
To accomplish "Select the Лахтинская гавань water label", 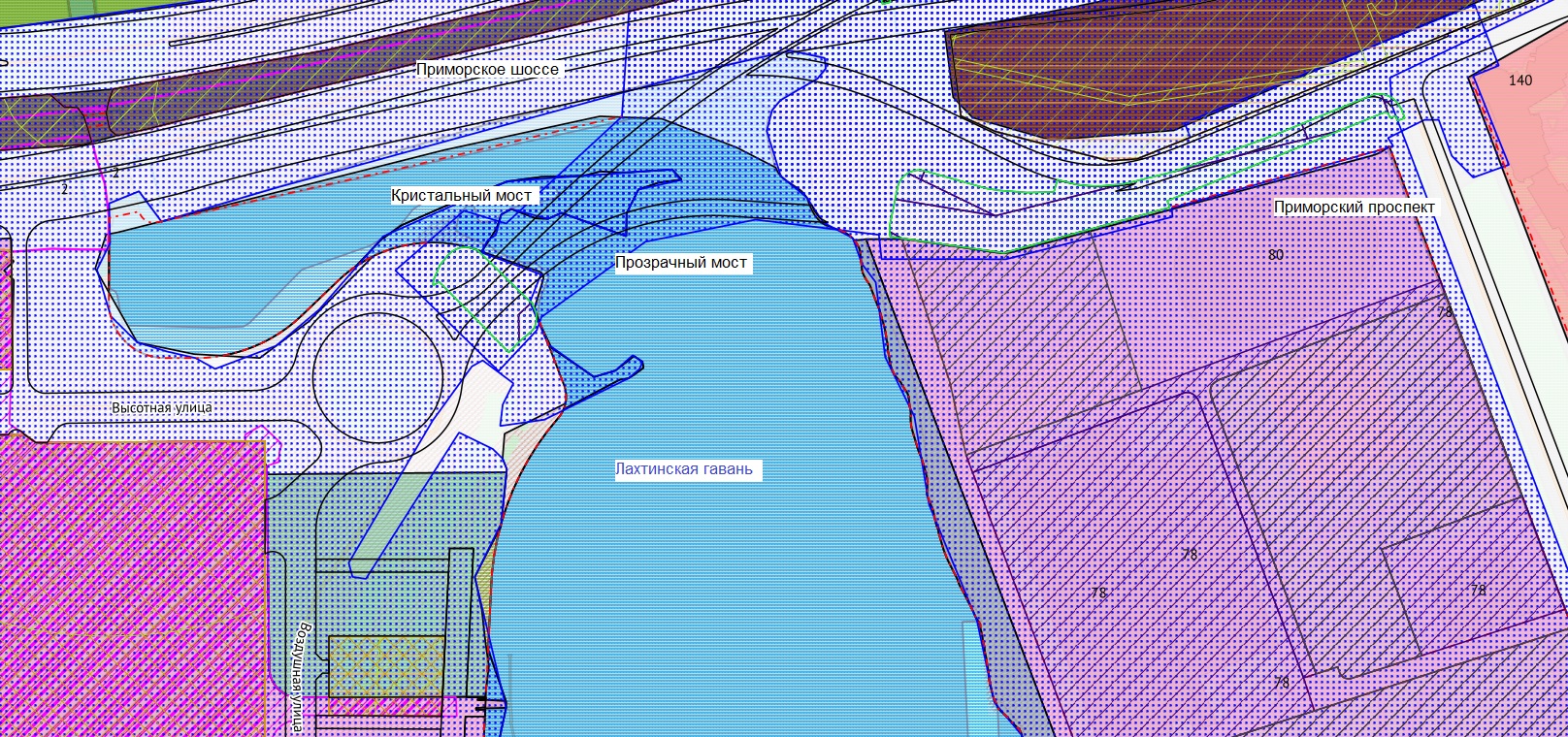I will tap(683, 470).
